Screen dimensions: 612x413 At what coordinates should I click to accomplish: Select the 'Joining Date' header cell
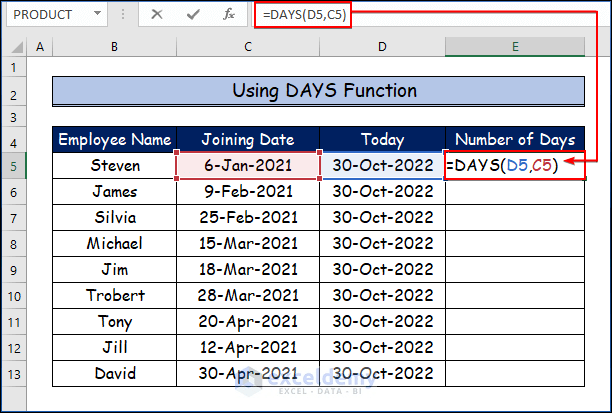point(248,139)
